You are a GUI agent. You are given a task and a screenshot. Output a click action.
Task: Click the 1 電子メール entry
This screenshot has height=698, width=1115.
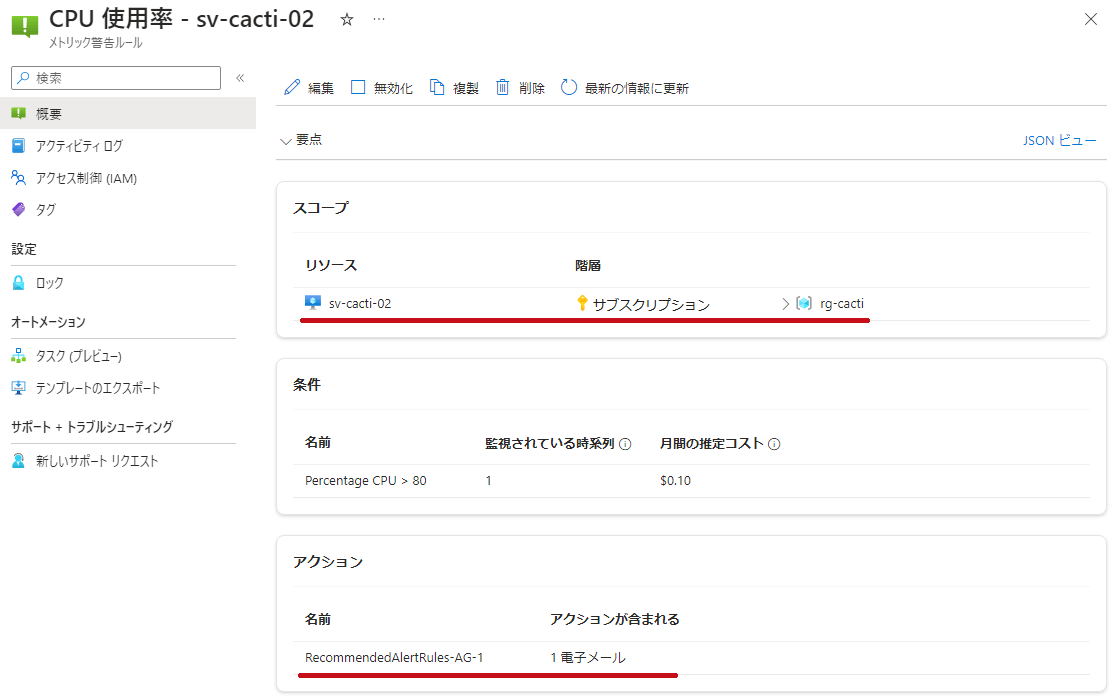[588, 657]
